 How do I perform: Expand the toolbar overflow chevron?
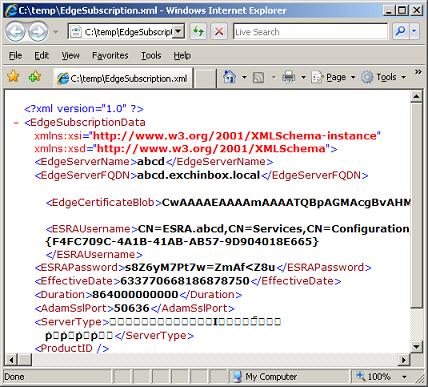click(418, 72)
